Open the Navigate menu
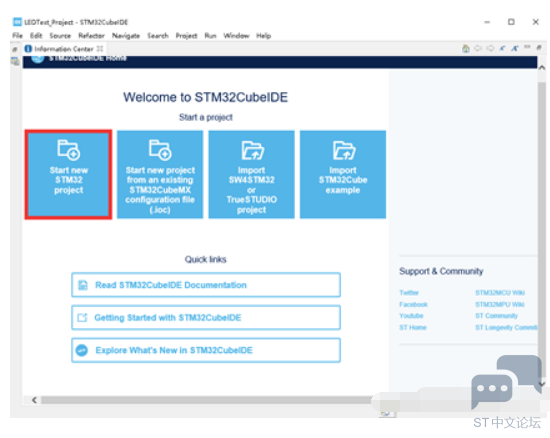The height and width of the screenshot is (438, 550). (x=126, y=35)
